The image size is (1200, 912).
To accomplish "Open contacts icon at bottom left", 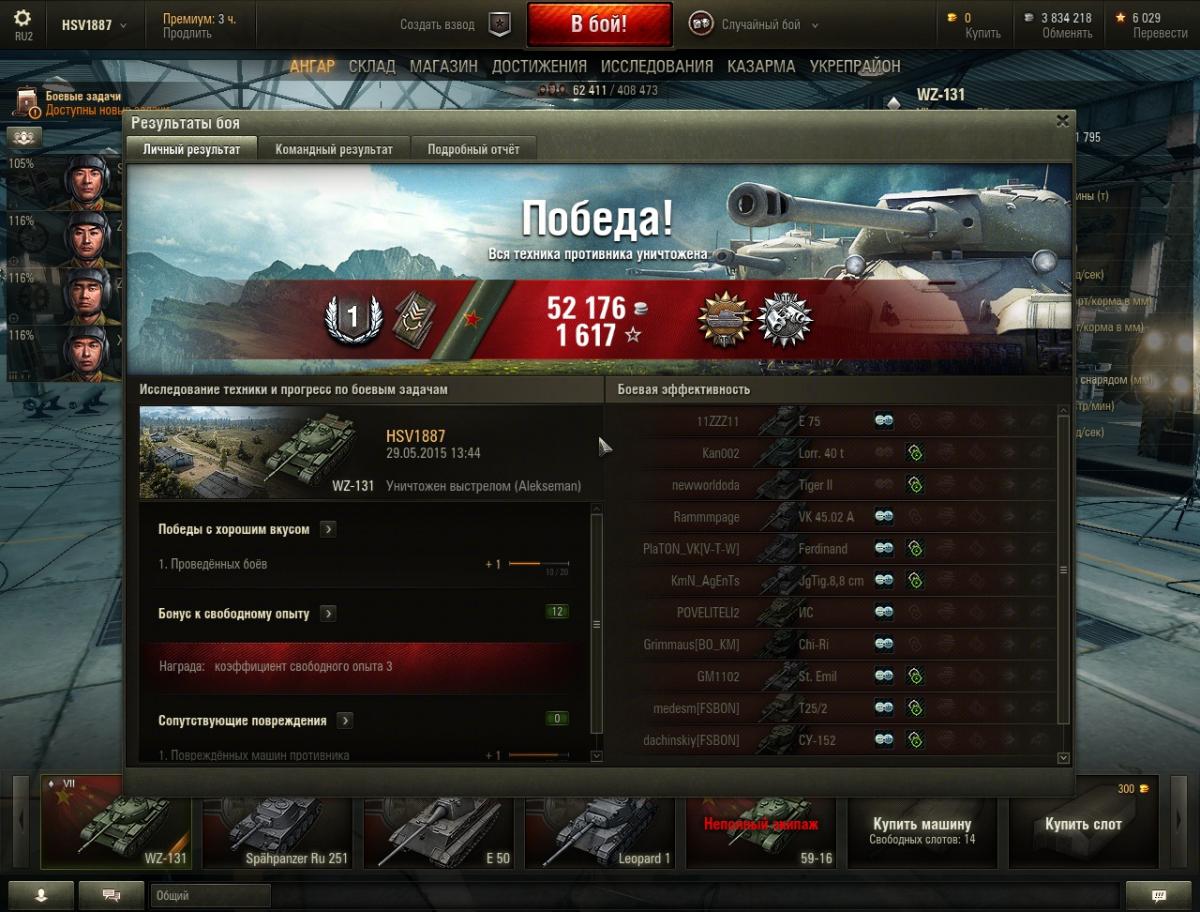I will click(x=40, y=895).
